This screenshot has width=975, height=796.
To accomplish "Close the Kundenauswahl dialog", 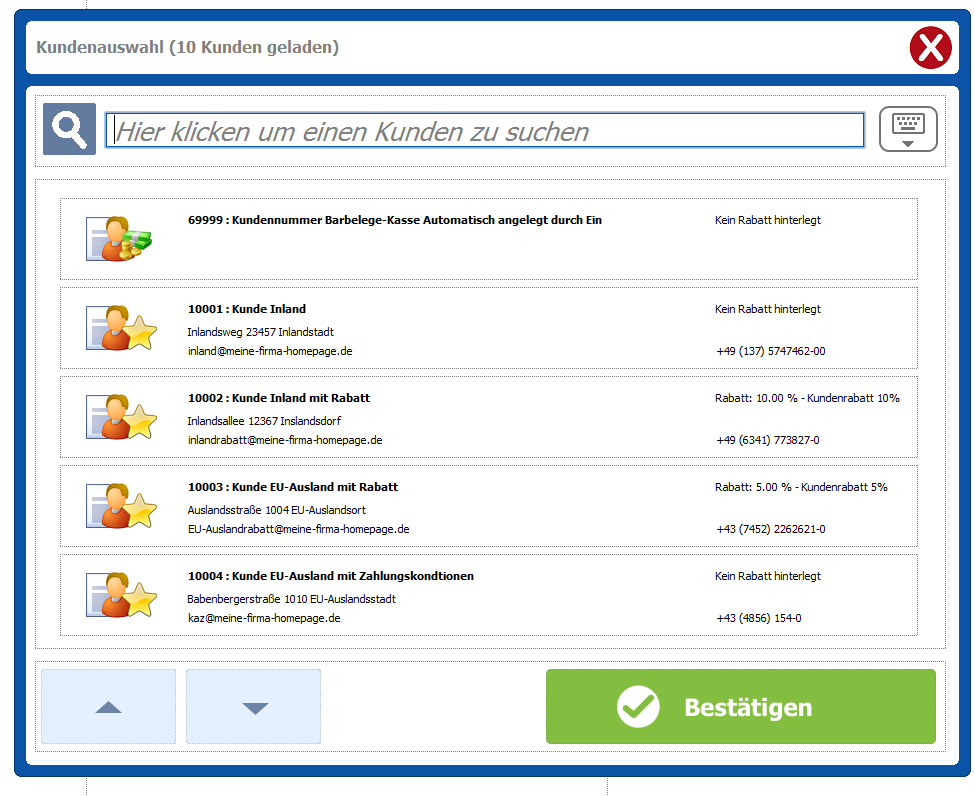I will [x=930, y=48].
